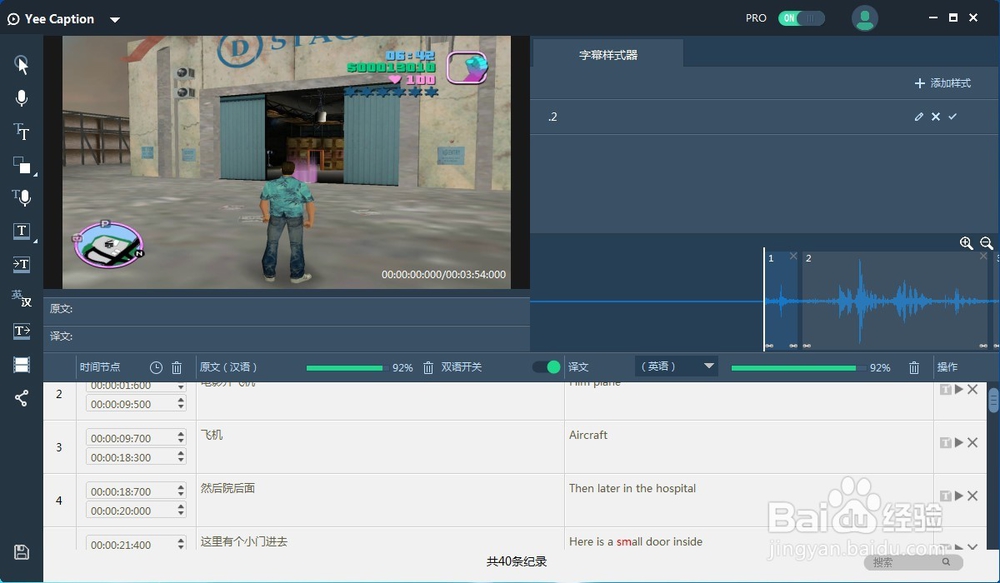Play subtitle row 4 clip
Screen dimensions: 1000x583
point(959,496)
